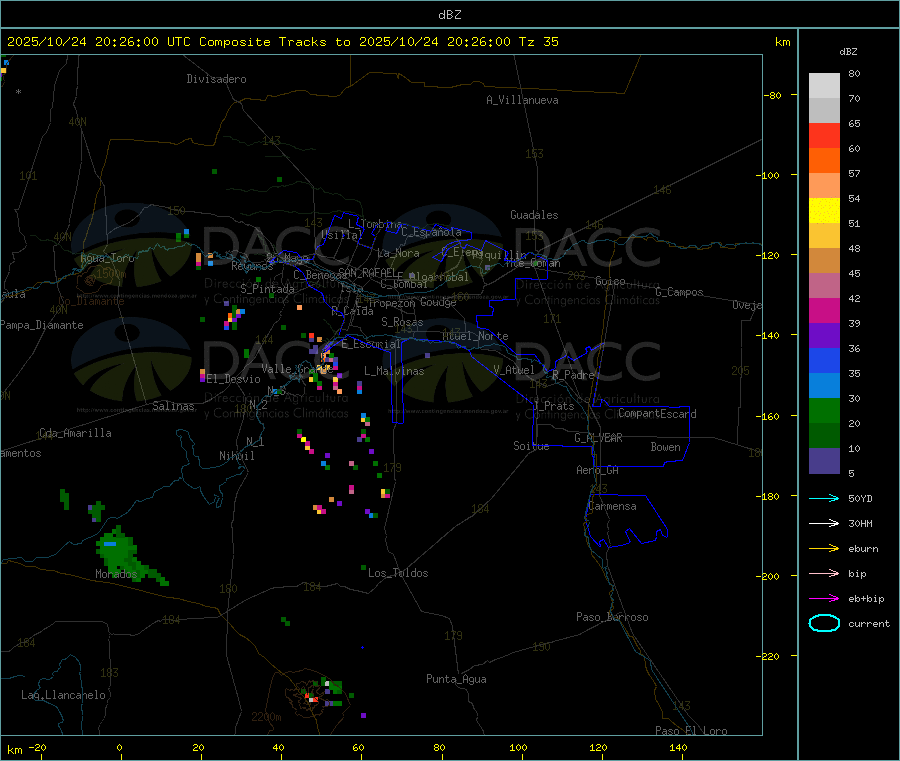Click the Los_Toldos place label

[398, 573]
